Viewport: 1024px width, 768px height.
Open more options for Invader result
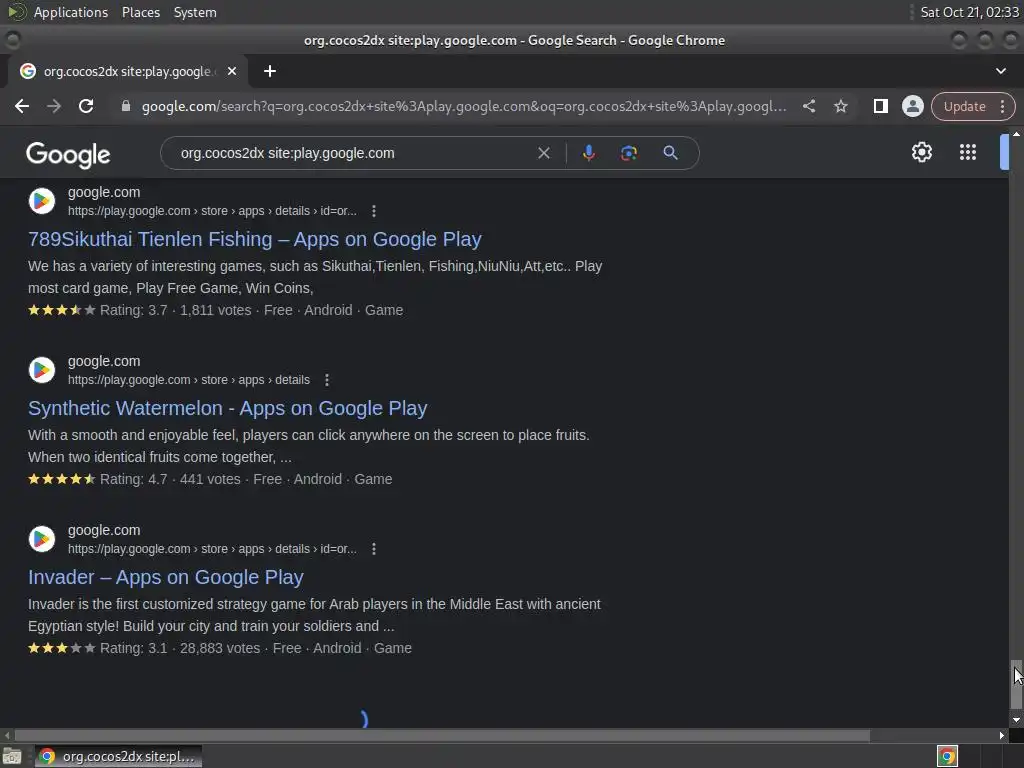coord(374,549)
